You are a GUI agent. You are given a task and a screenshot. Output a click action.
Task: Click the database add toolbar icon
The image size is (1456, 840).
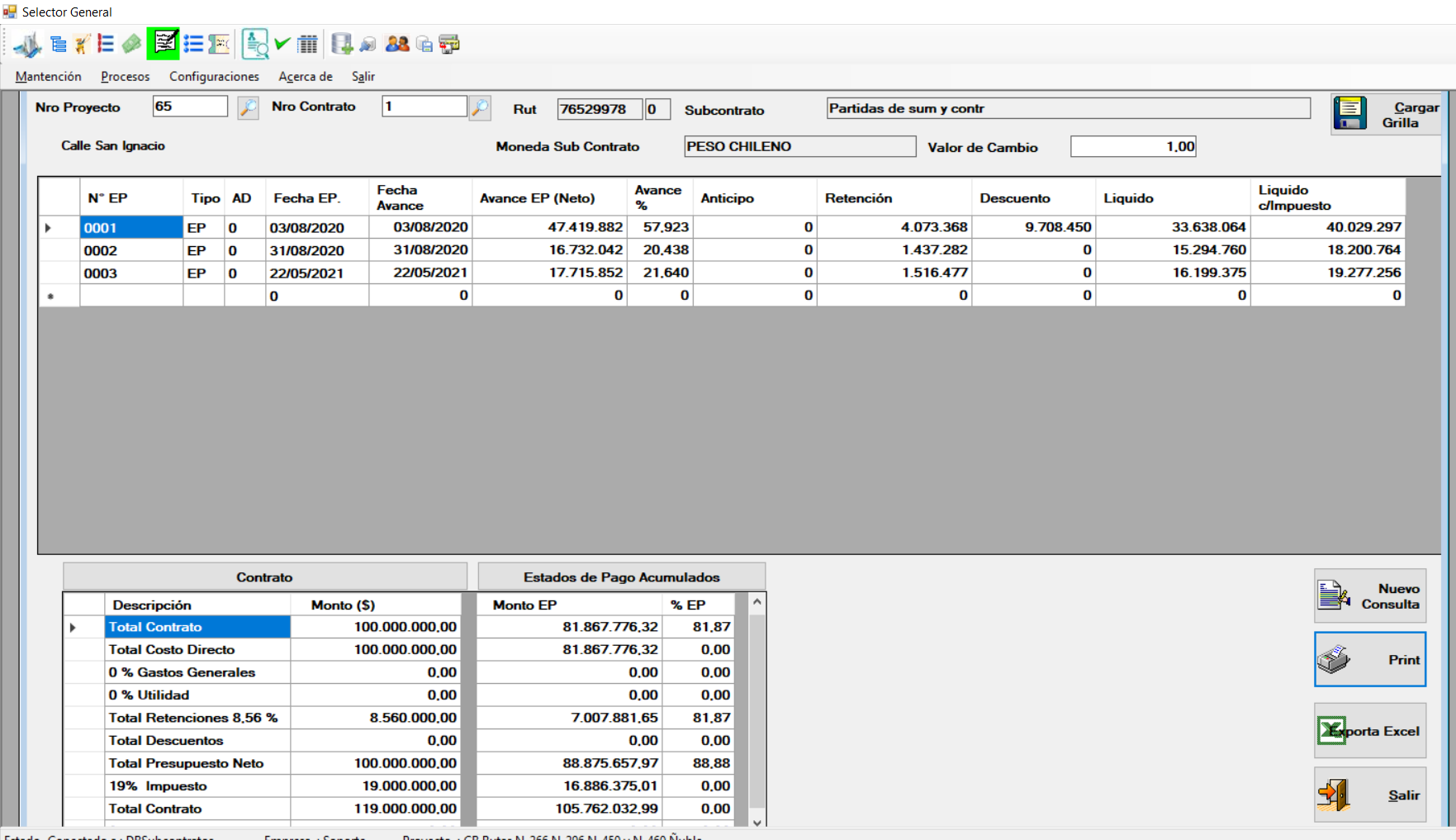(342, 44)
